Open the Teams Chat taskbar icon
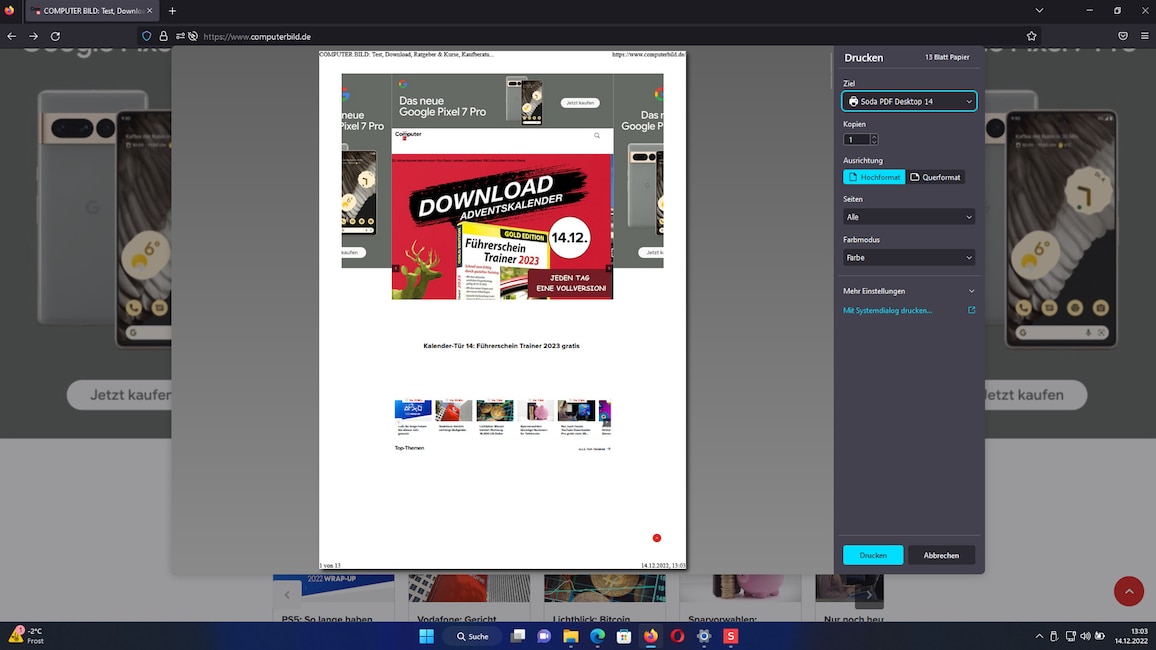This screenshot has height=650, width=1156. pos(544,636)
